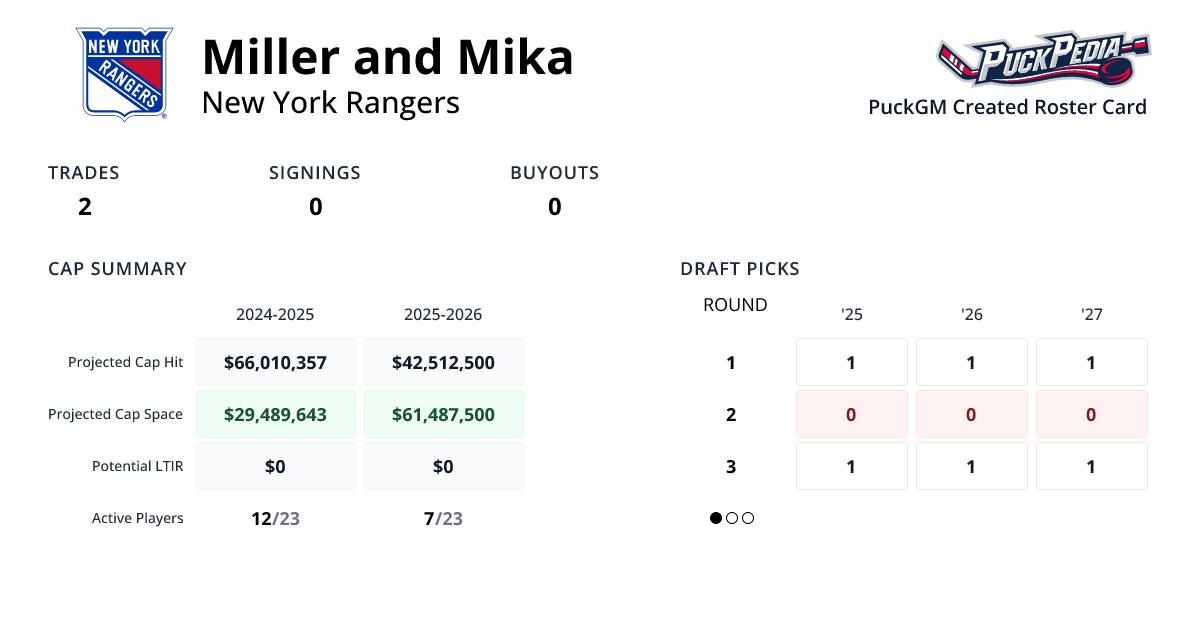Switch to the 2025-2026 column

point(443,314)
